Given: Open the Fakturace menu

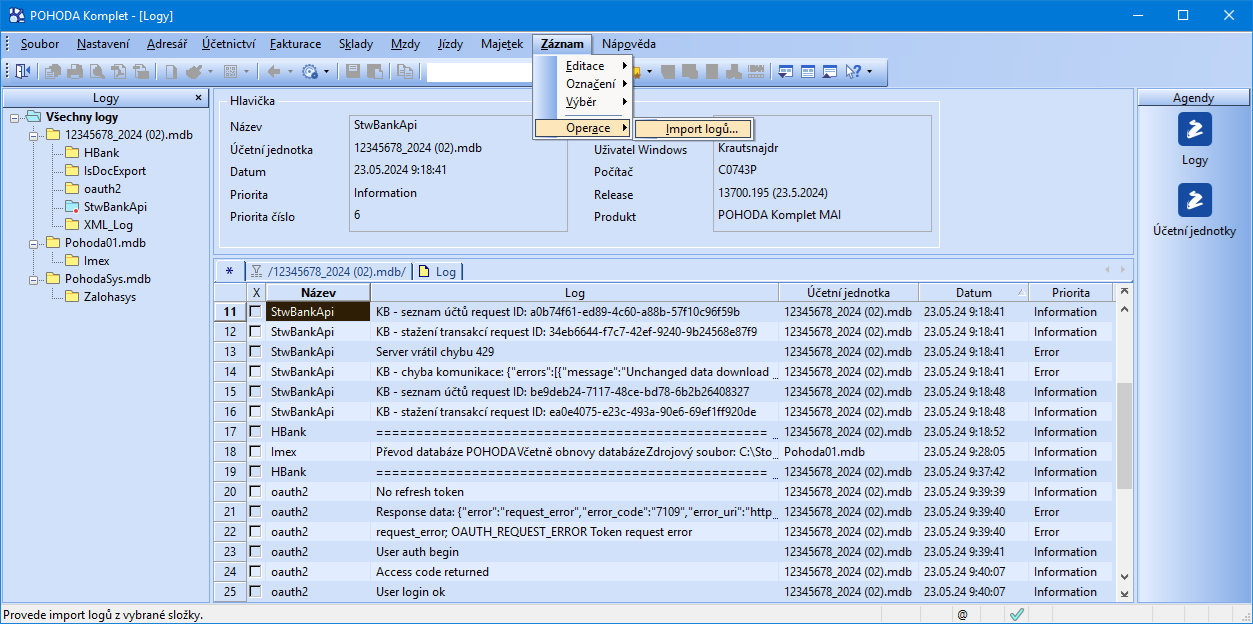Looking at the screenshot, I should pyautogui.click(x=296, y=44).
